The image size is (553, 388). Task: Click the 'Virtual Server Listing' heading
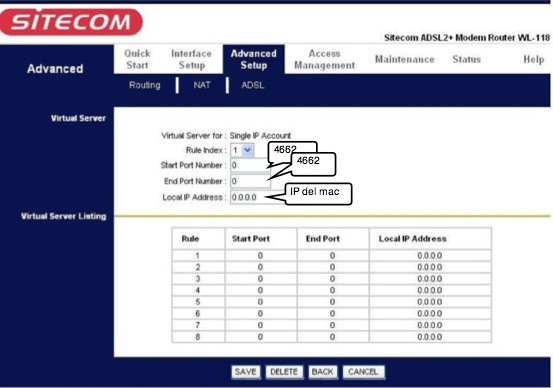pyautogui.click(x=63, y=216)
